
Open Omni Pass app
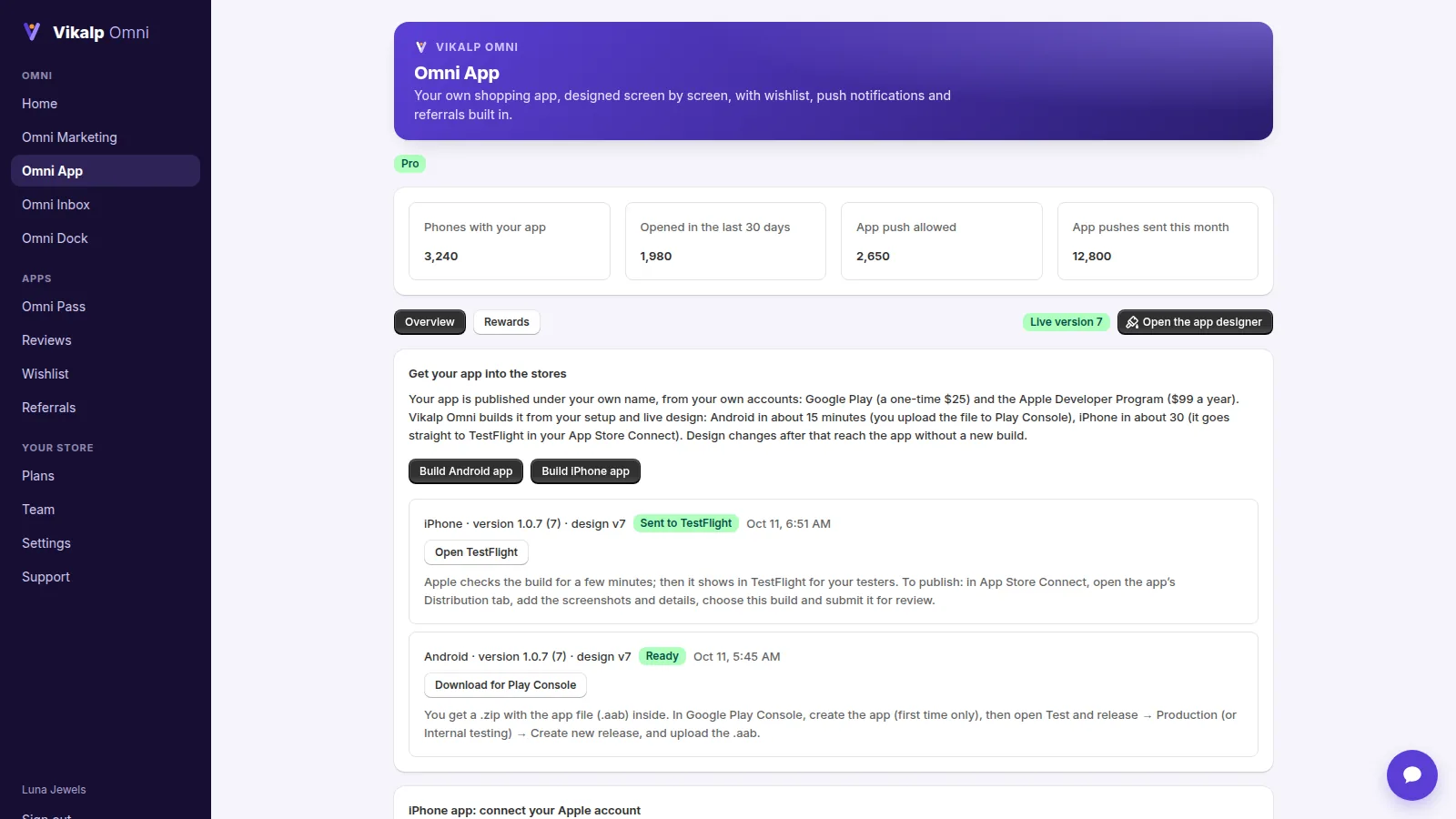(106, 307)
